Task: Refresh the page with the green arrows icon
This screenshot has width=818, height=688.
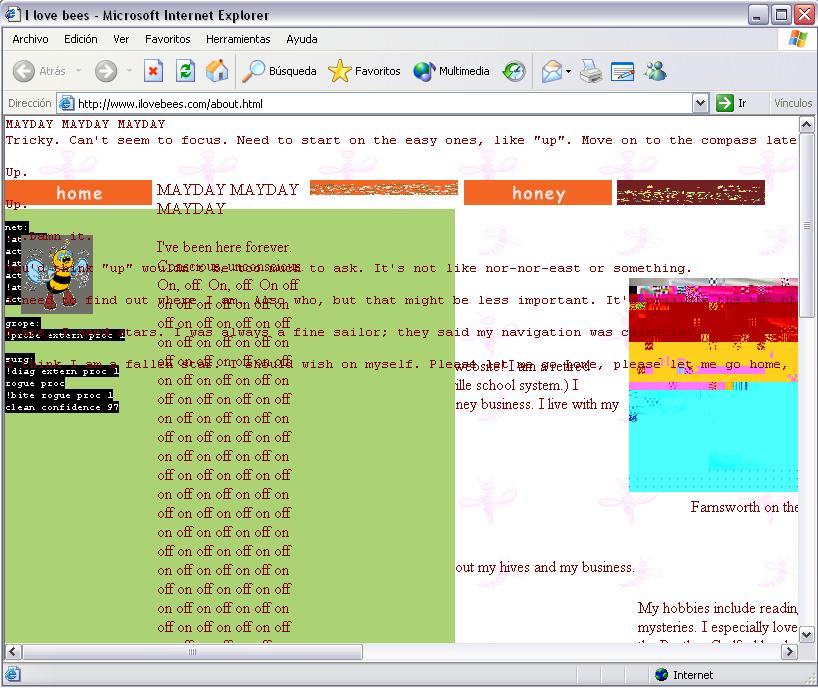Action: click(x=185, y=71)
